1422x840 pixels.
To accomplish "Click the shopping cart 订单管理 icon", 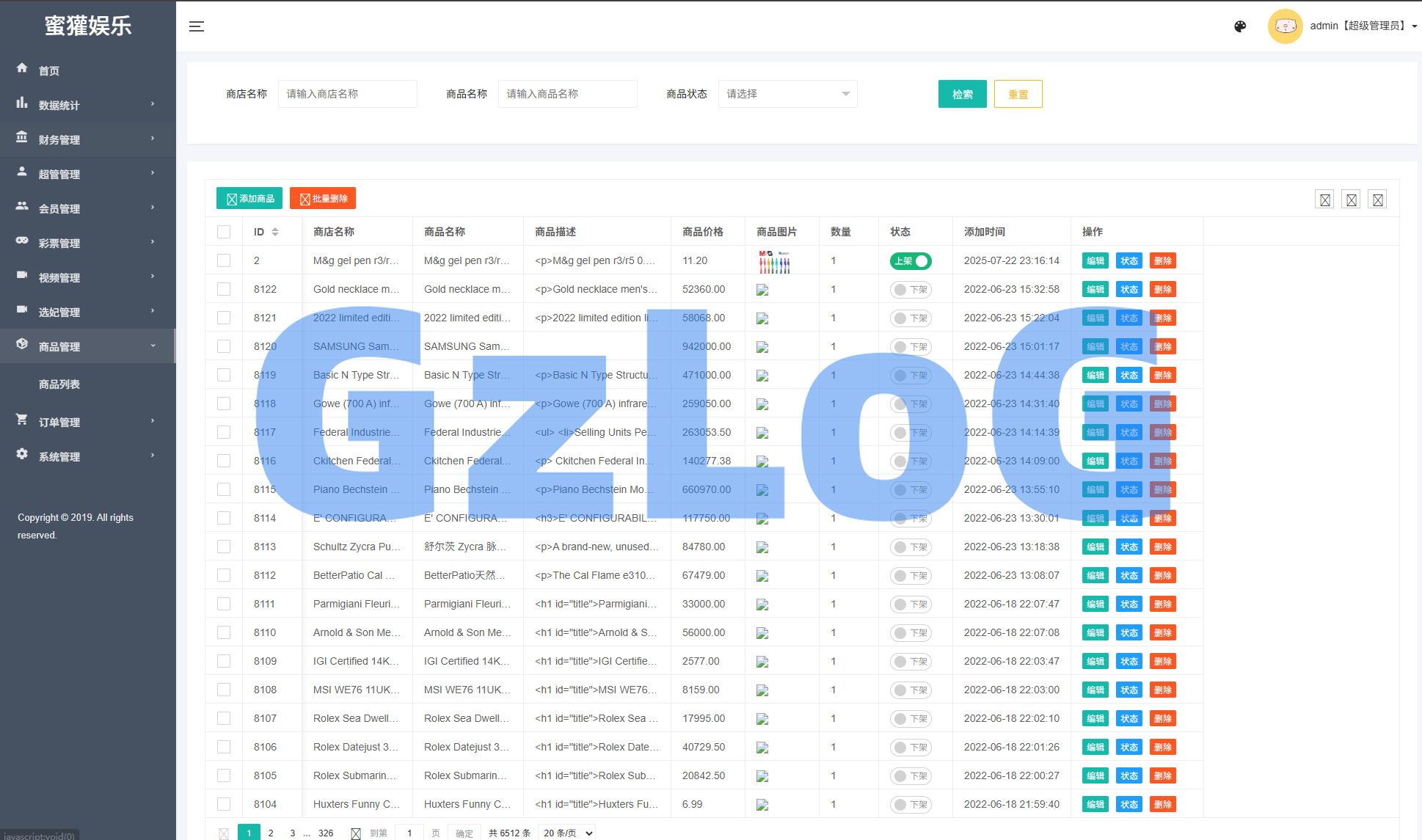I will pos(22,420).
